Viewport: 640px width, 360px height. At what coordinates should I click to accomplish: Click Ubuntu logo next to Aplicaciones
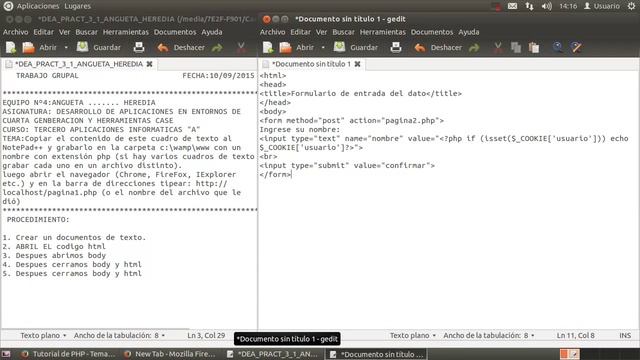pyautogui.click(x=8, y=6)
